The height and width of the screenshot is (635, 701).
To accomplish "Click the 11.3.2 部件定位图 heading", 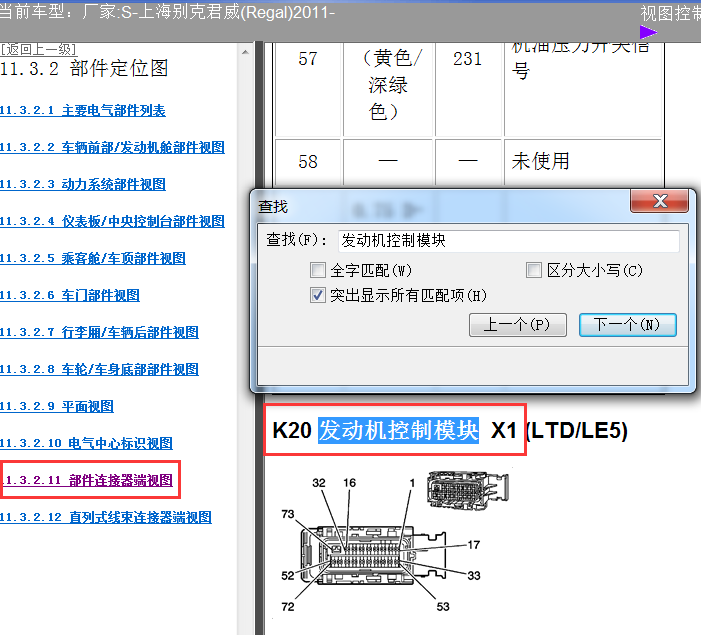I will [84, 68].
